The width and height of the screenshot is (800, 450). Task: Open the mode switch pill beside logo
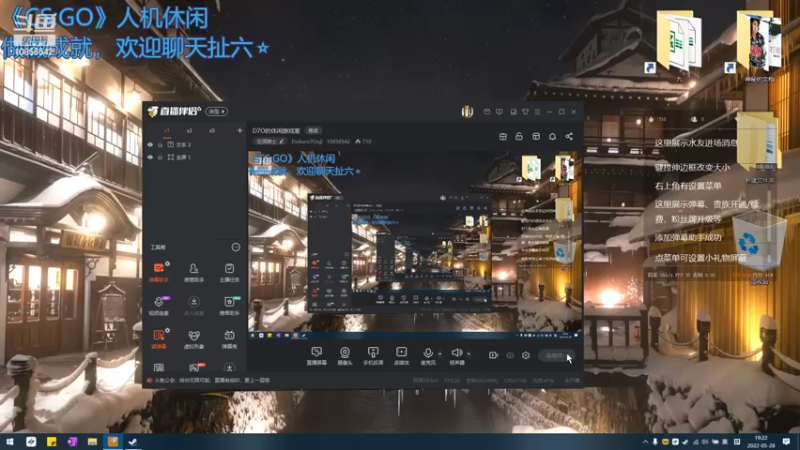[216, 111]
